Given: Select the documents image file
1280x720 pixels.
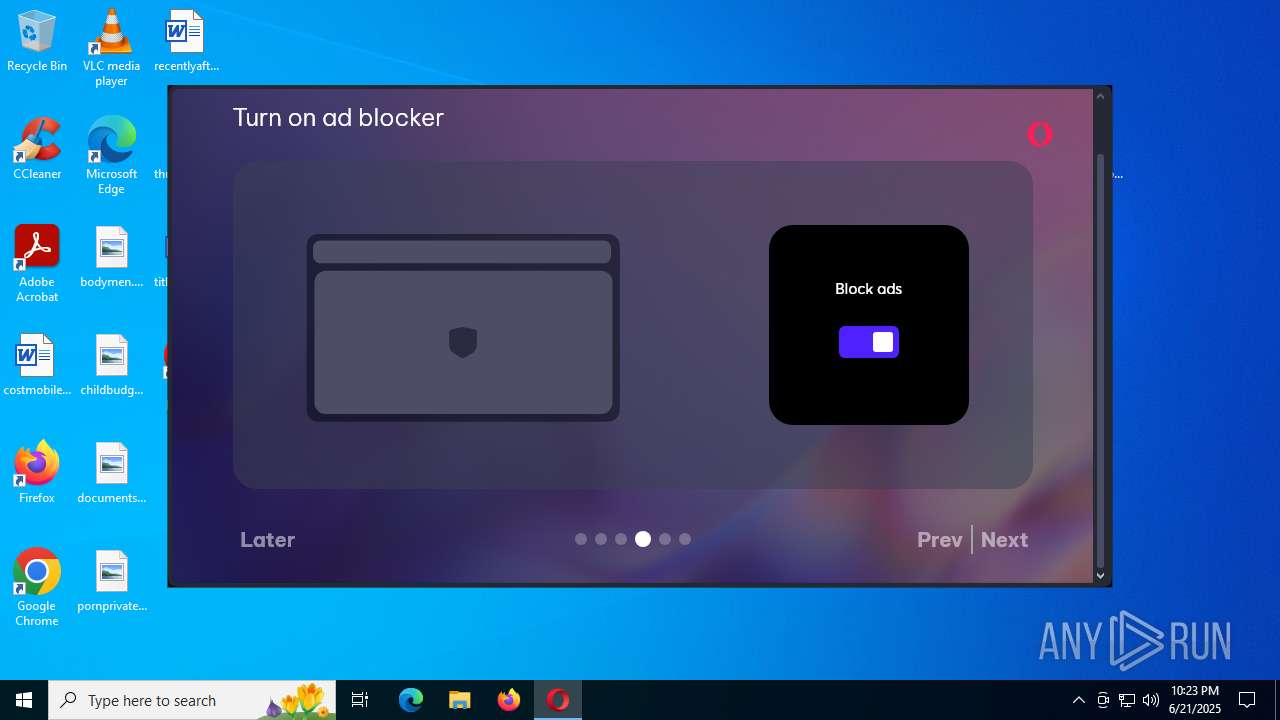Looking at the screenshot, I should point(111,474).
